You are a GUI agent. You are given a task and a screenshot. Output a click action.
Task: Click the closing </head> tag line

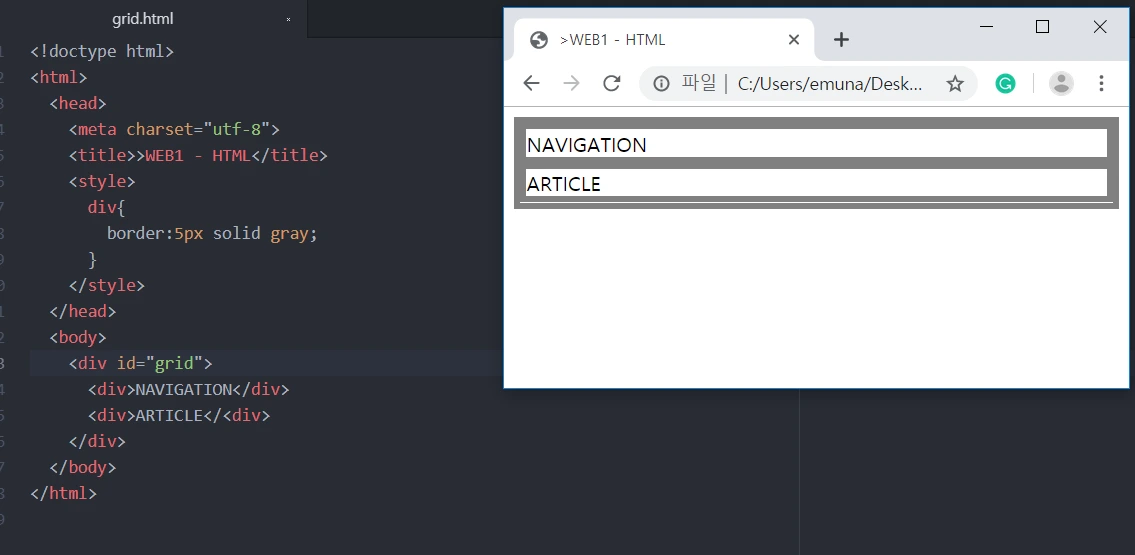pyautogui.click(x=83, y=311)
